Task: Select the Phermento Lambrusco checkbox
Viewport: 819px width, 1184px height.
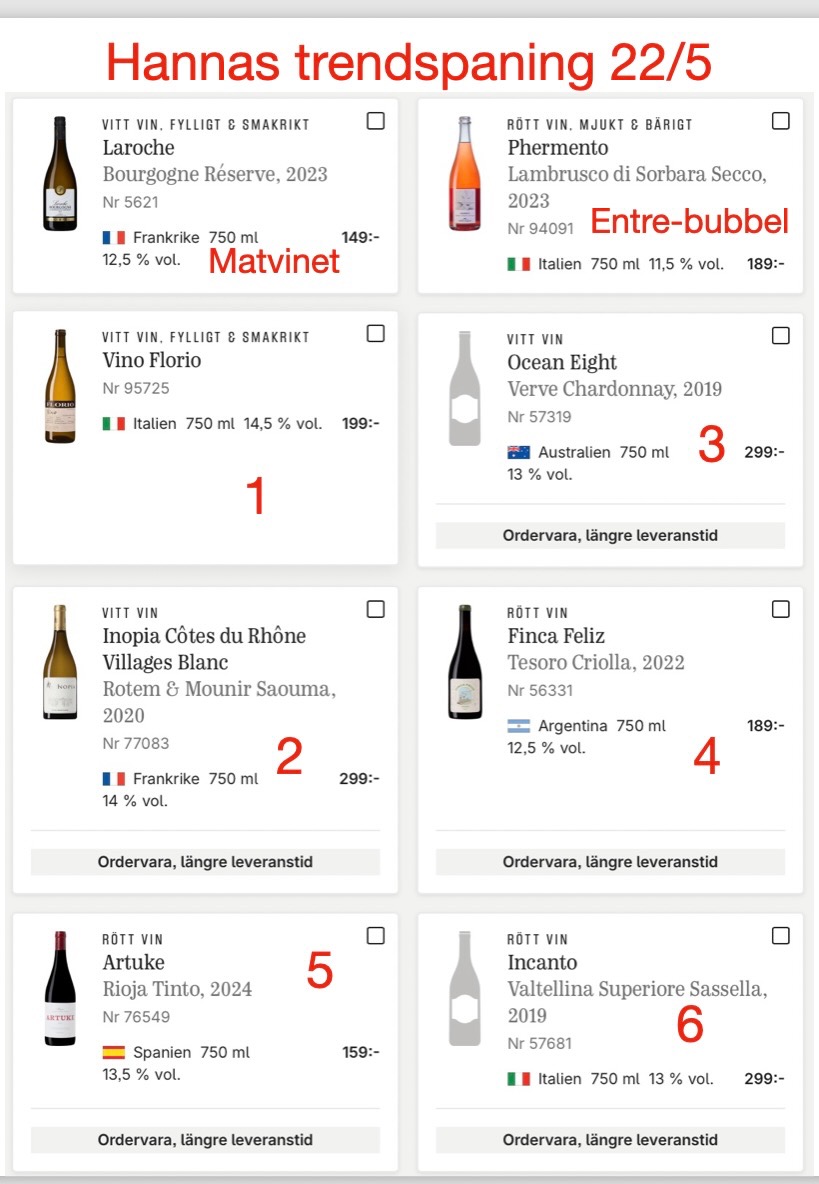Action: click(781, 121)
